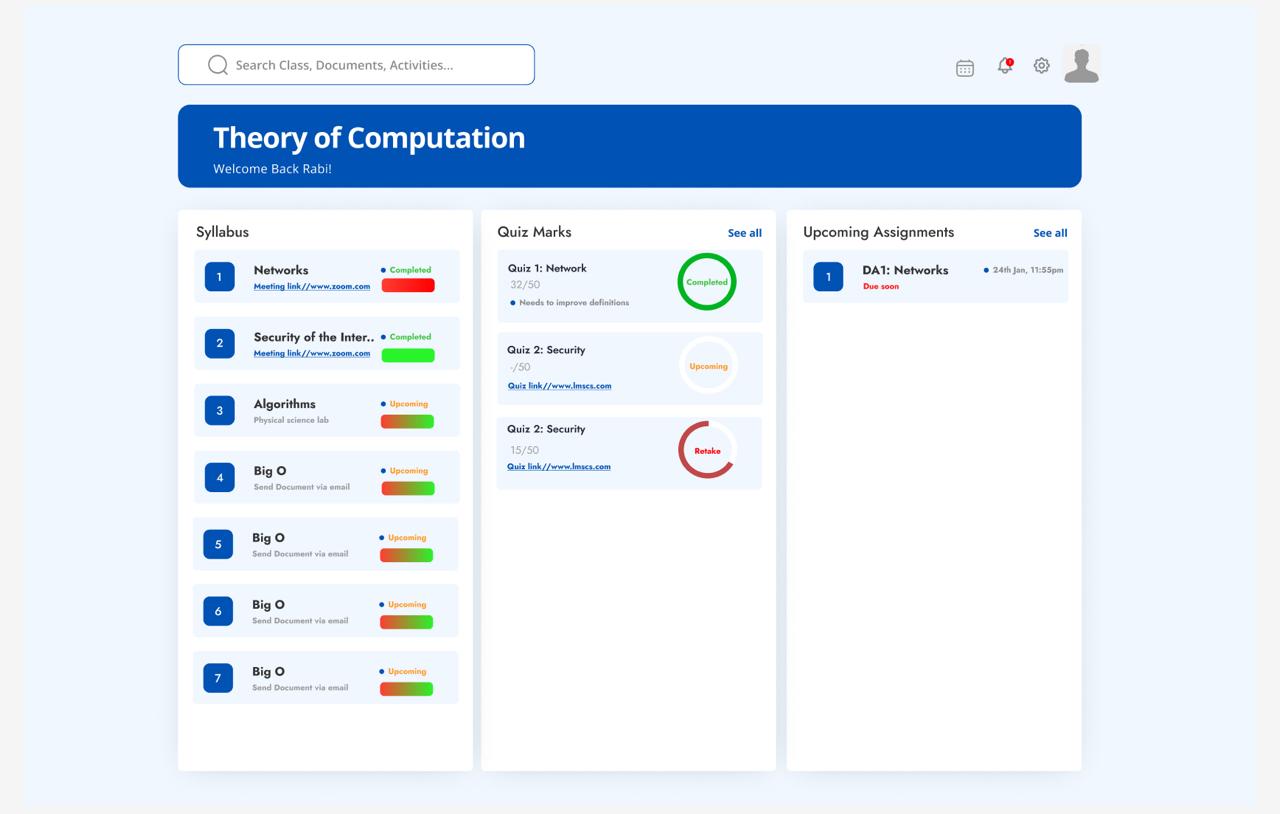Click Welcome Back Rabi! text

pyautogui.click(x=272, y=169)
